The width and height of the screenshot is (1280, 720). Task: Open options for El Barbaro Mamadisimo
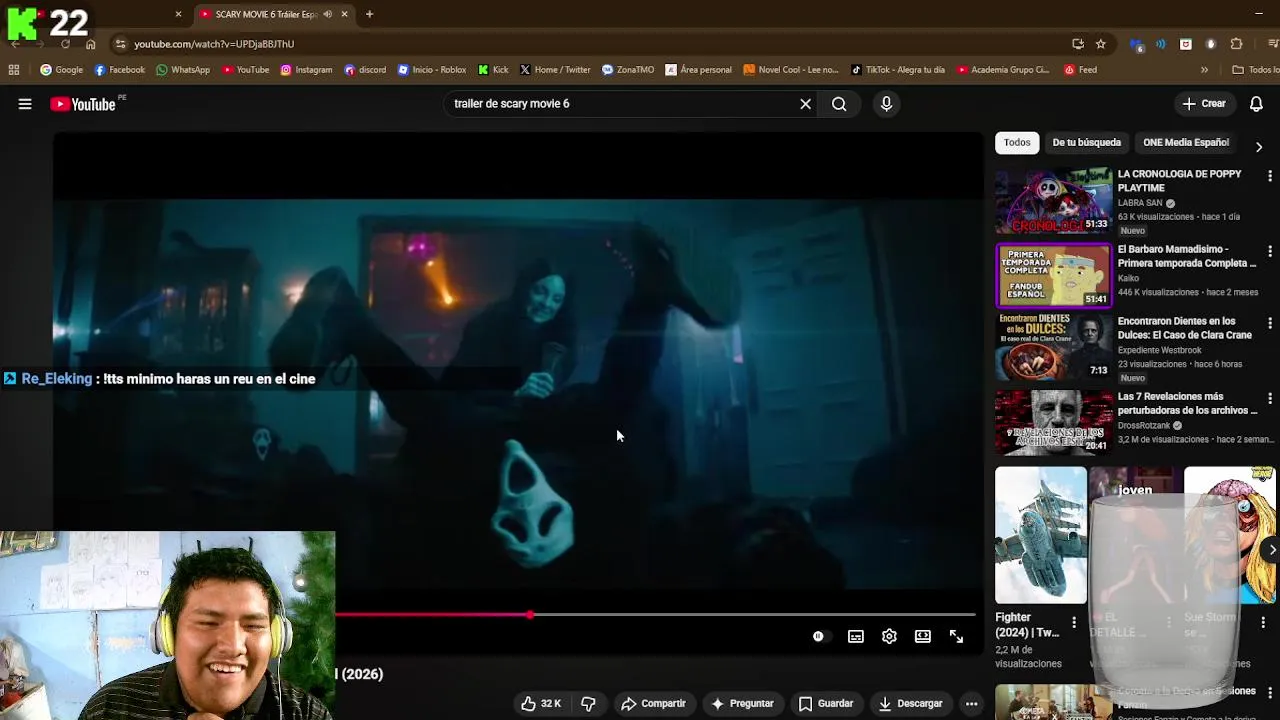click(x=1270, y=251)
